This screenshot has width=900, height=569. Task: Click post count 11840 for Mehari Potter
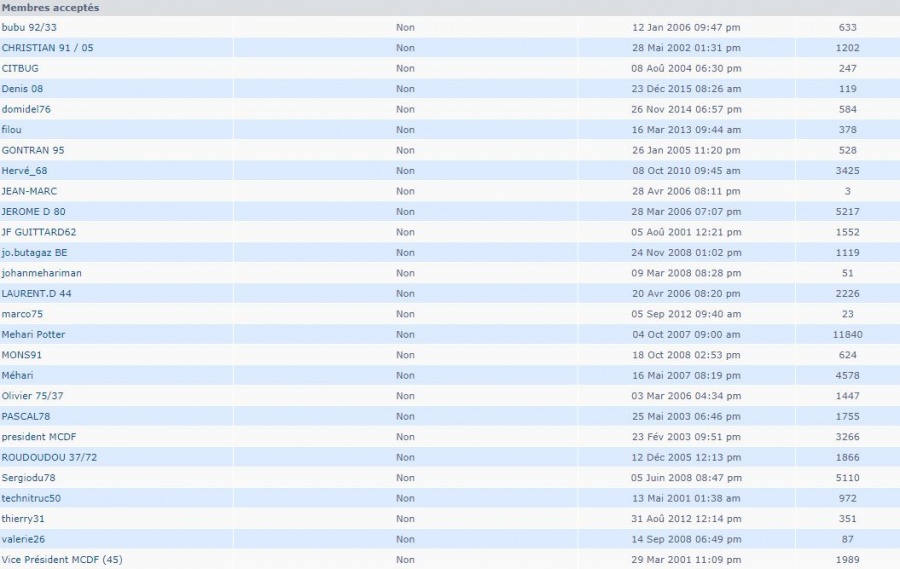coord(847,334)
